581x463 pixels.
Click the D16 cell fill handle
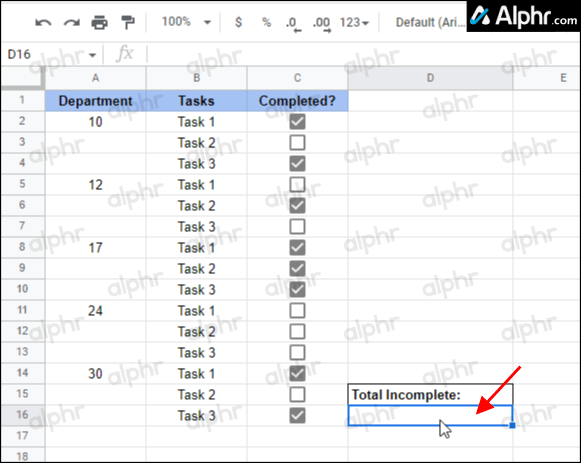tap(512, 426)
